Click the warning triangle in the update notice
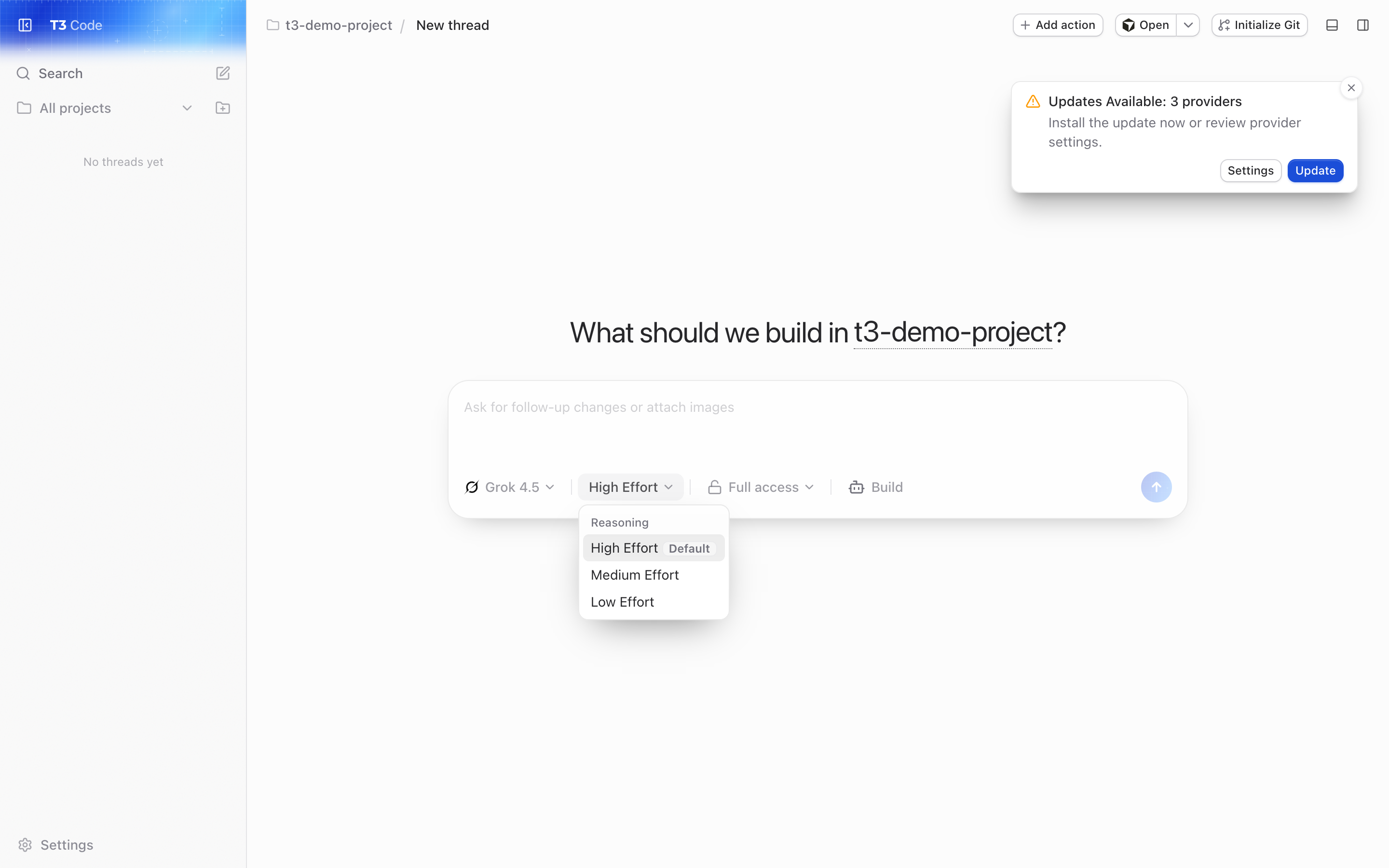The height and width of the screenshot is (868, 1389). pyautogui.click(x=1033, y=102)
